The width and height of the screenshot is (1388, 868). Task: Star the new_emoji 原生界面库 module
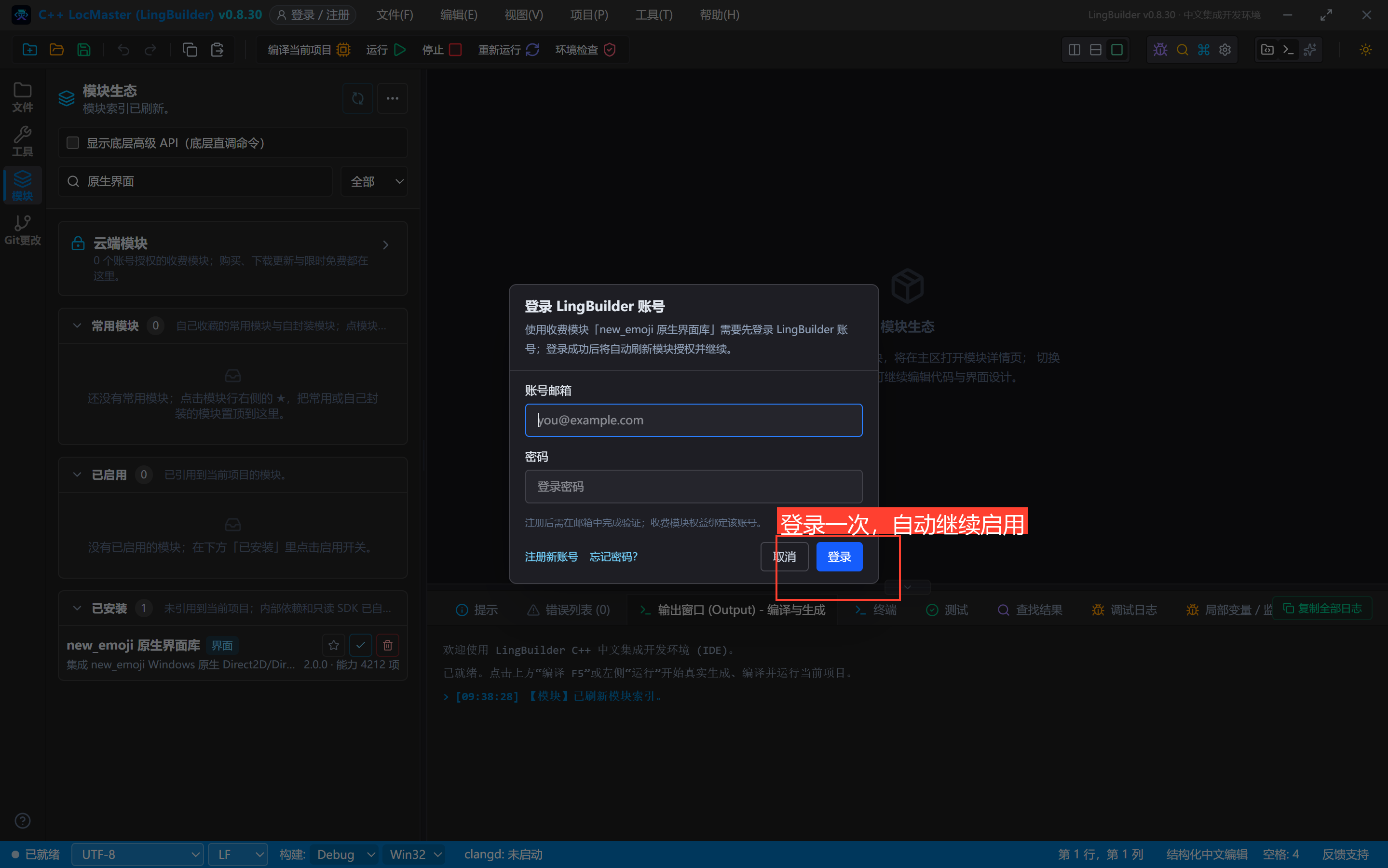click(x=334, y=645)
